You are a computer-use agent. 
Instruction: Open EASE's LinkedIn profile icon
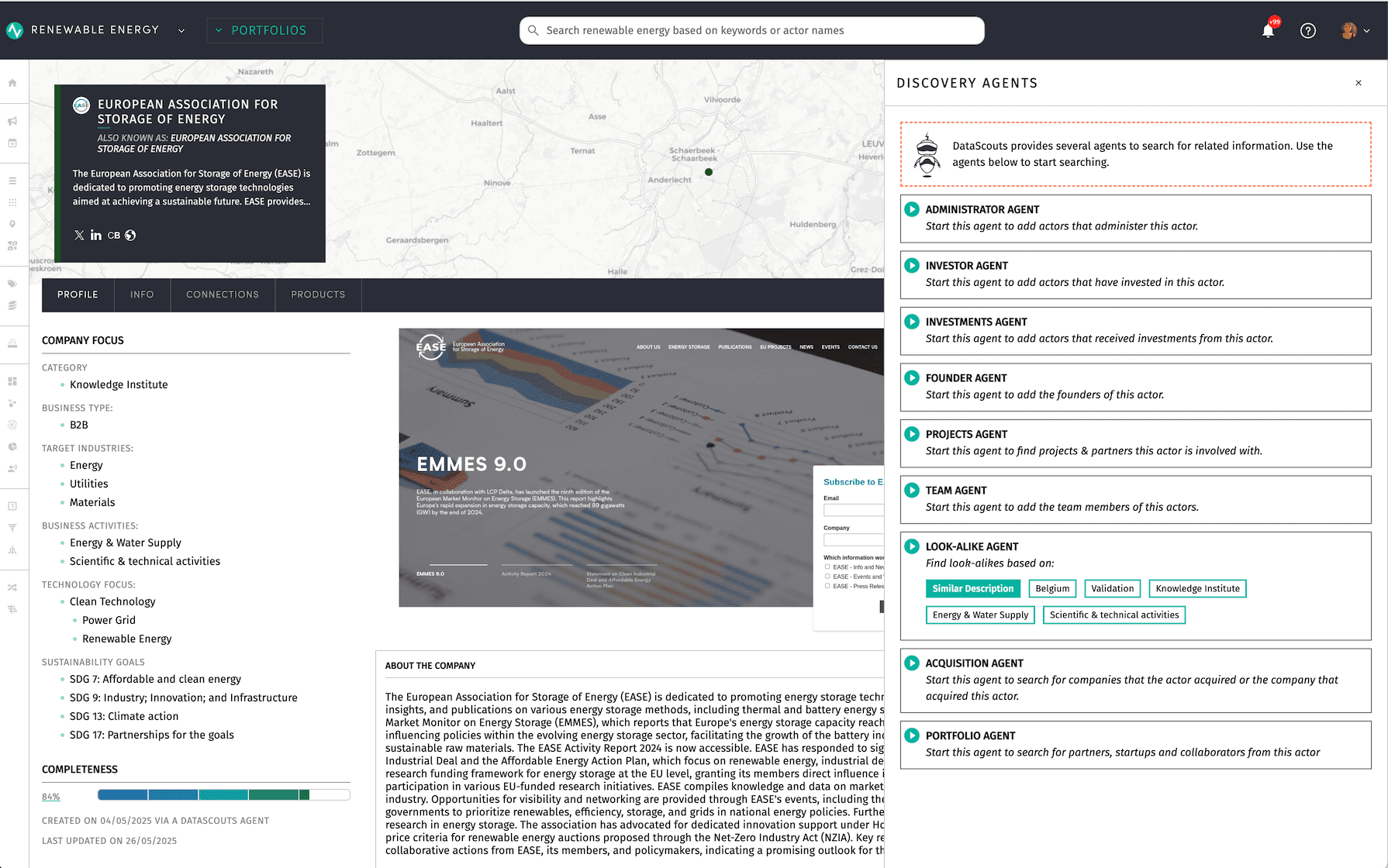pos(96,235)
